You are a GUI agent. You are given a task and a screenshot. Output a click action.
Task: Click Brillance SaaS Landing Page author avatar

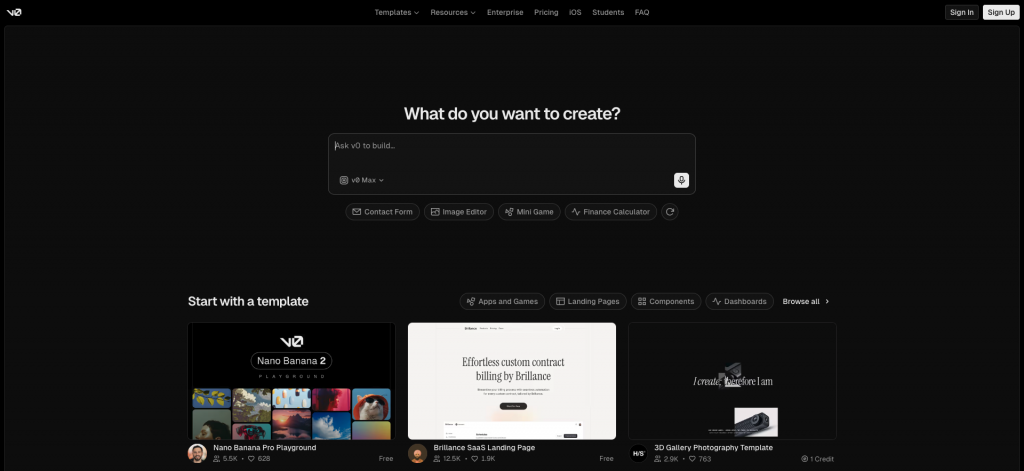click(x=417, y=453)
